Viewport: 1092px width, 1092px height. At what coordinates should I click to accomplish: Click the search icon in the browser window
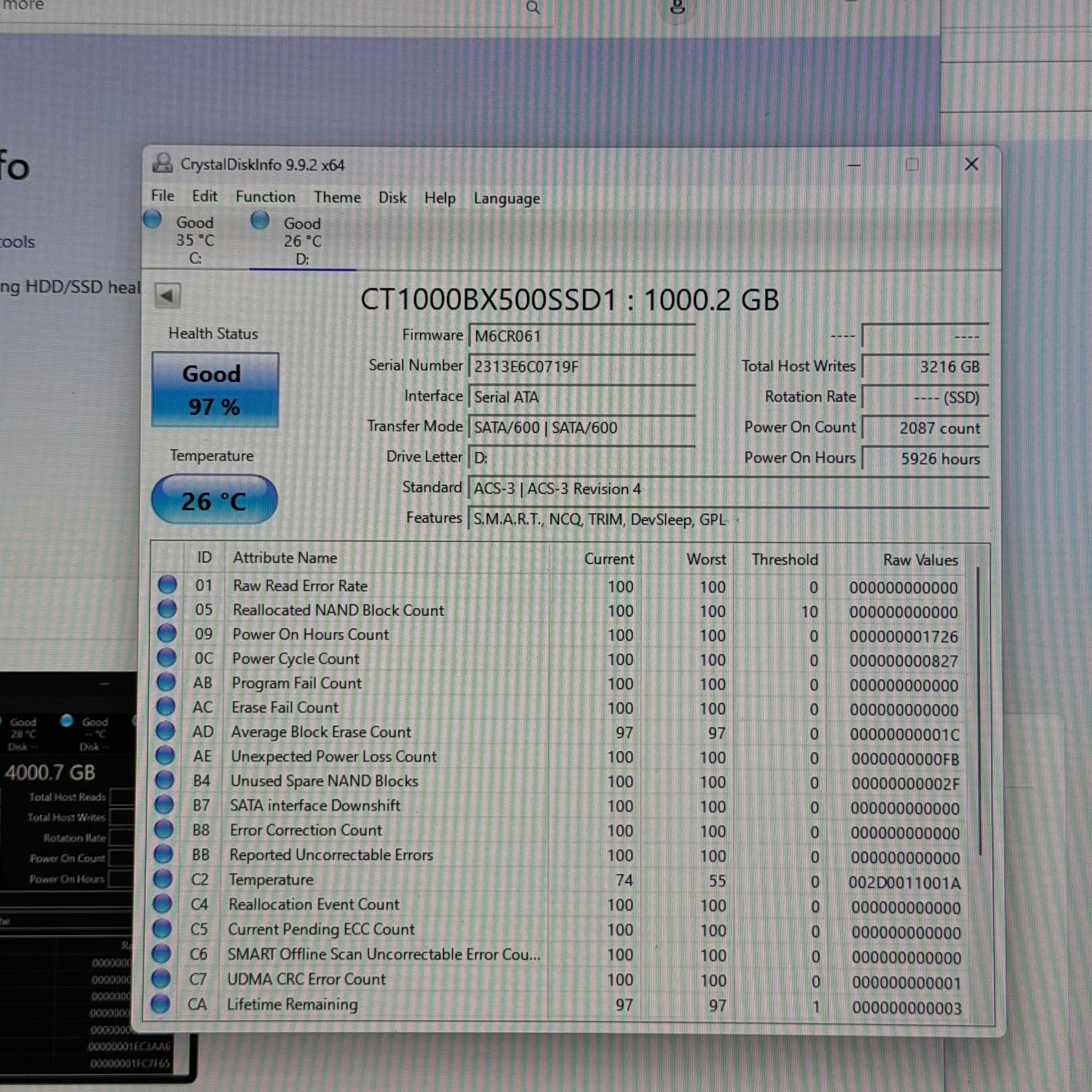(x=533, y=7)
